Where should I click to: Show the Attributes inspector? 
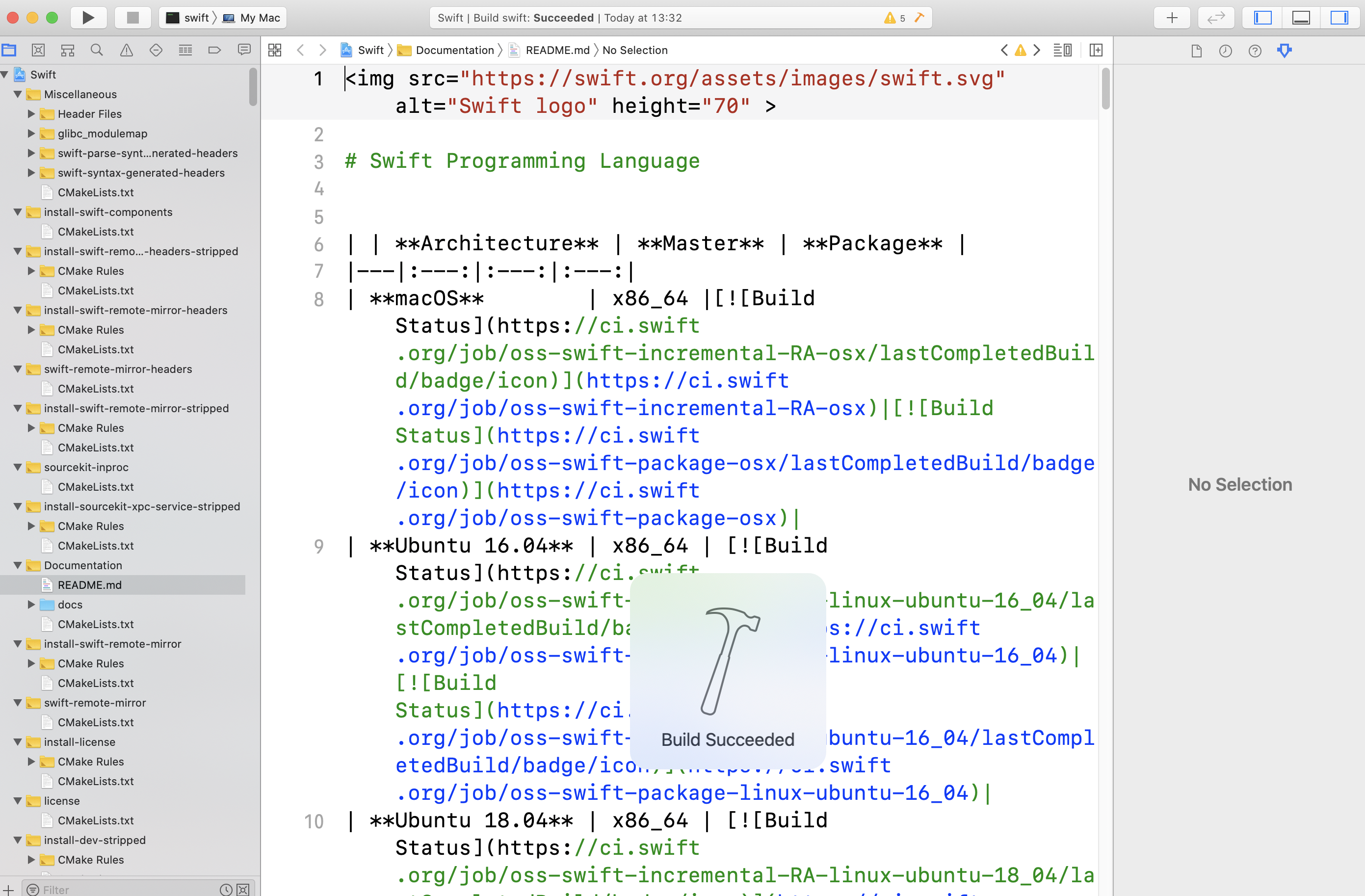point(1285,51)
